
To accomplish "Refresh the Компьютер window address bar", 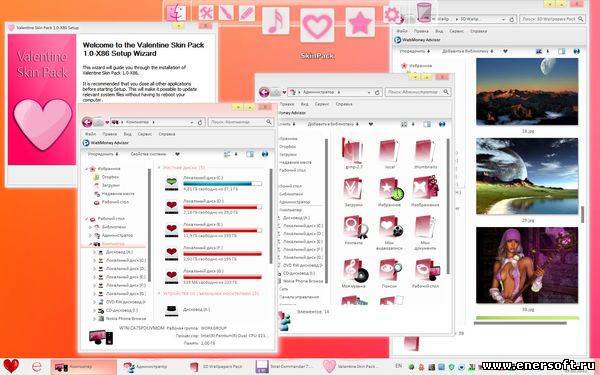I will (x=200, y=122).
